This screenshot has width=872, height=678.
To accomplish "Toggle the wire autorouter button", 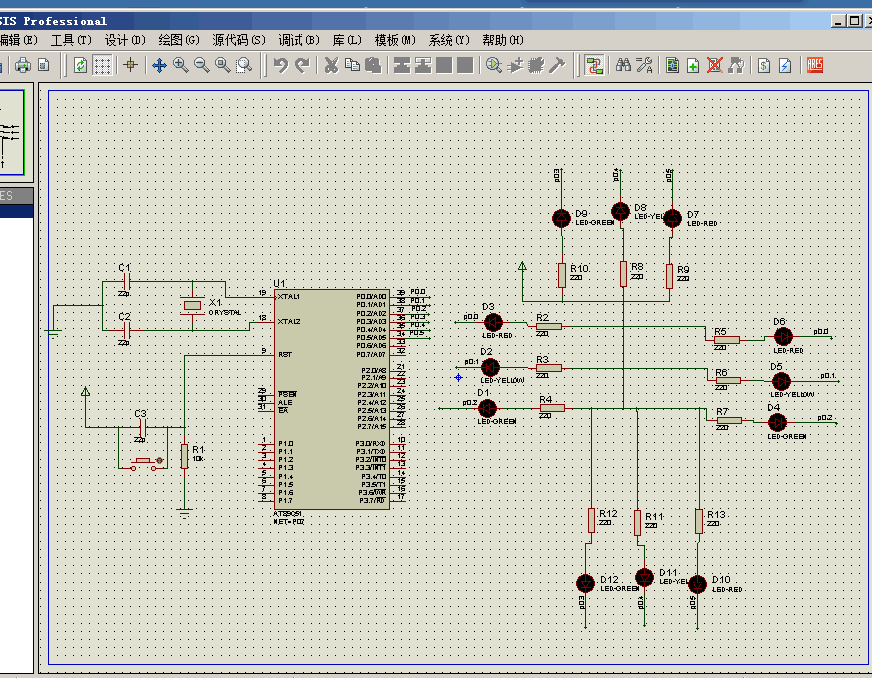I will point(594,65).
